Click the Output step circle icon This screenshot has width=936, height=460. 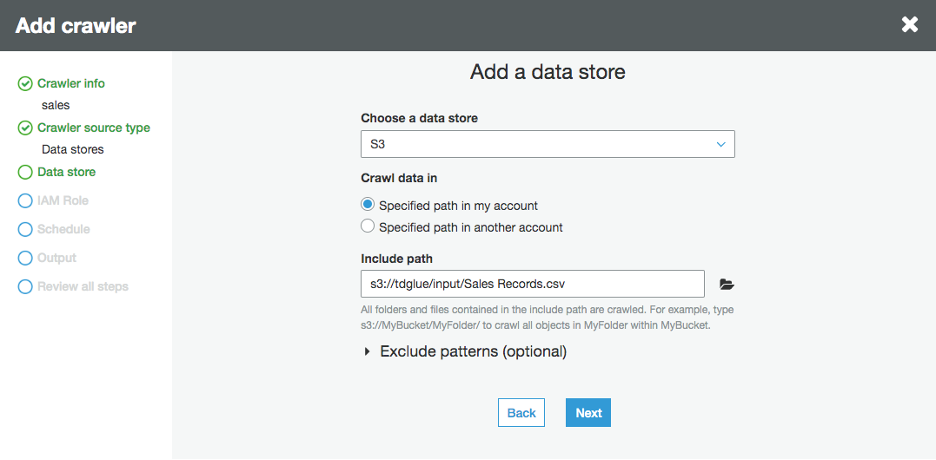(25, 258)
